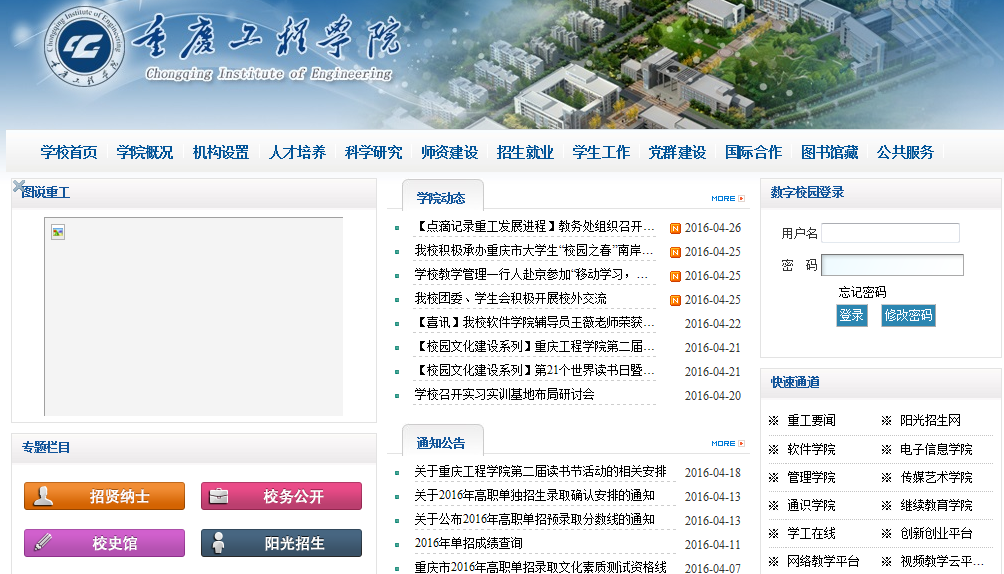This screenshot has width=1004, height=574.
Task: Open notice 关于2016年高职单独招生录取确认安排的通知
Action: [x=535, y=495]
